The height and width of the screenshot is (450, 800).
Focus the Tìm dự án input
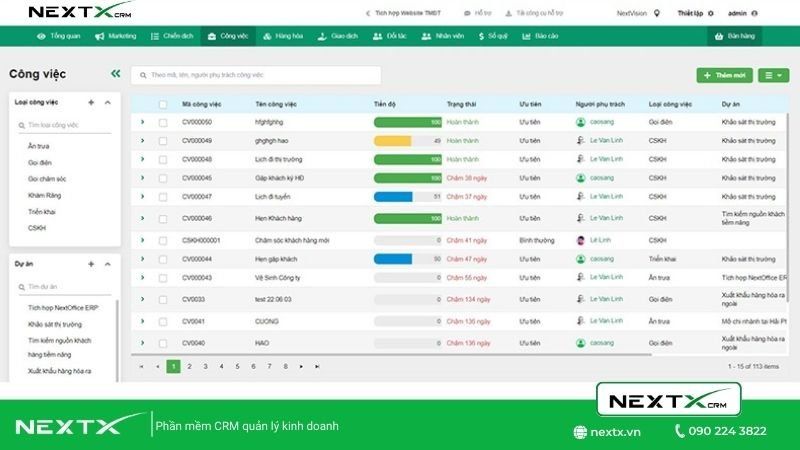coord(65,287)
